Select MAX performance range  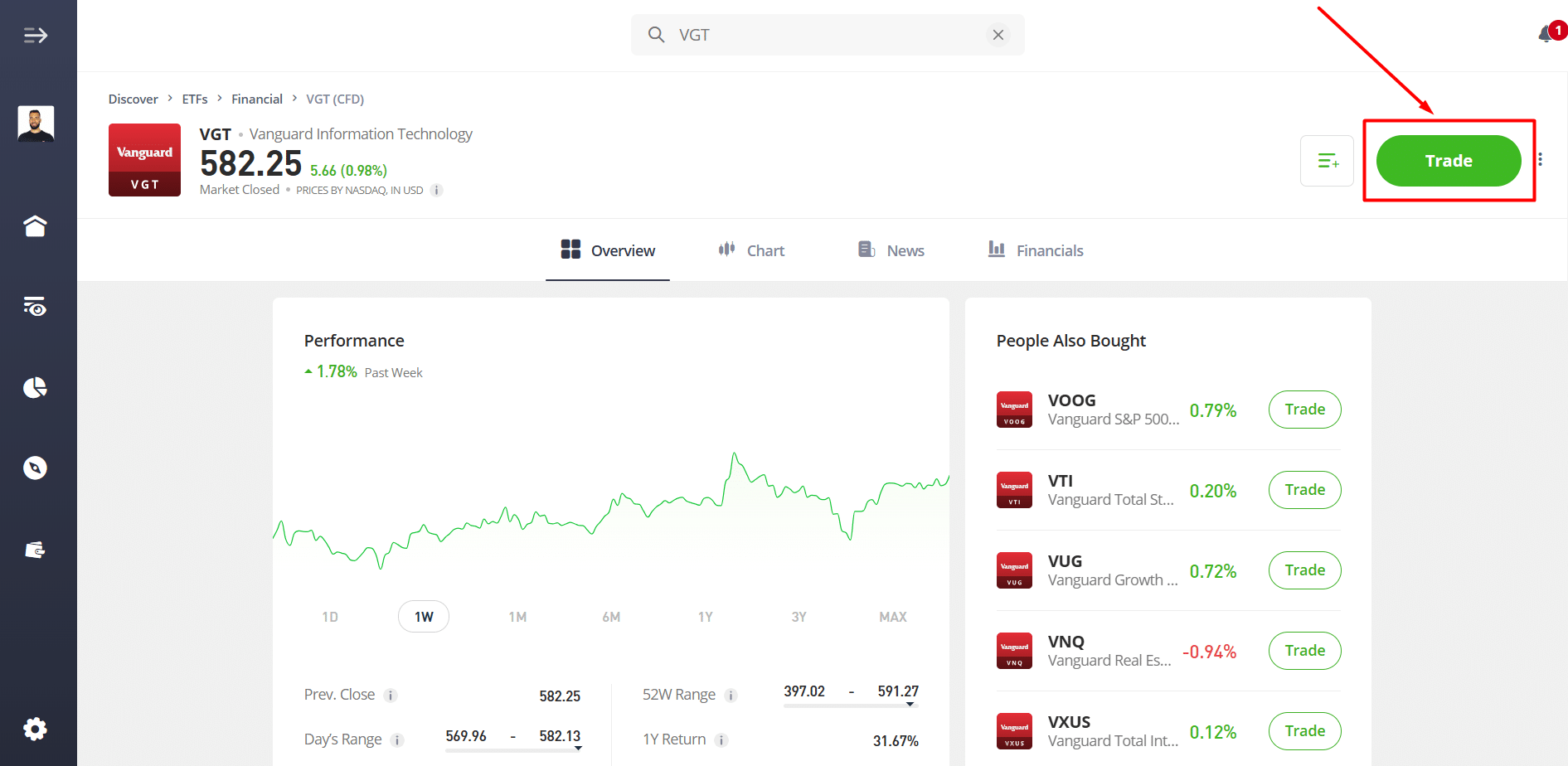(x=893, y=617)
